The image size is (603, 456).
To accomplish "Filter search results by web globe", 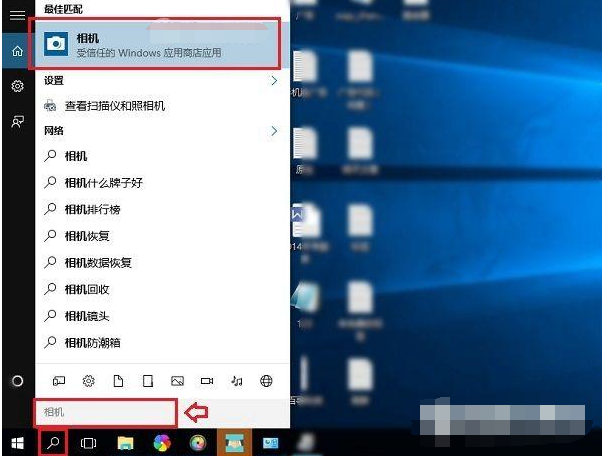I will point(266,381).
